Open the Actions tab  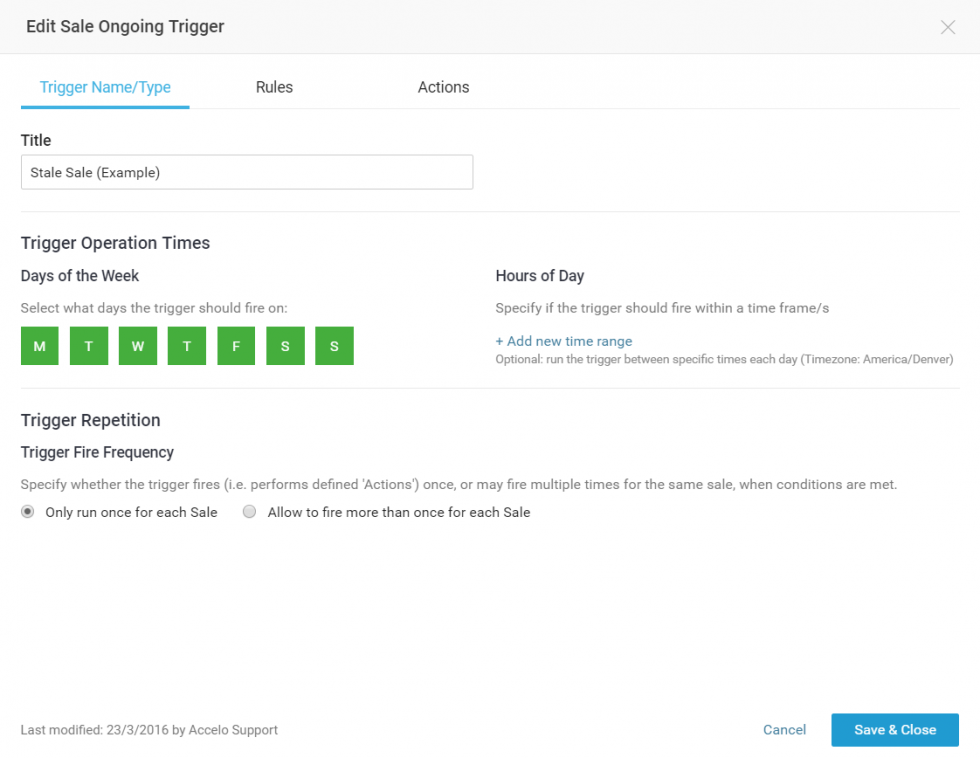(443, 87)
